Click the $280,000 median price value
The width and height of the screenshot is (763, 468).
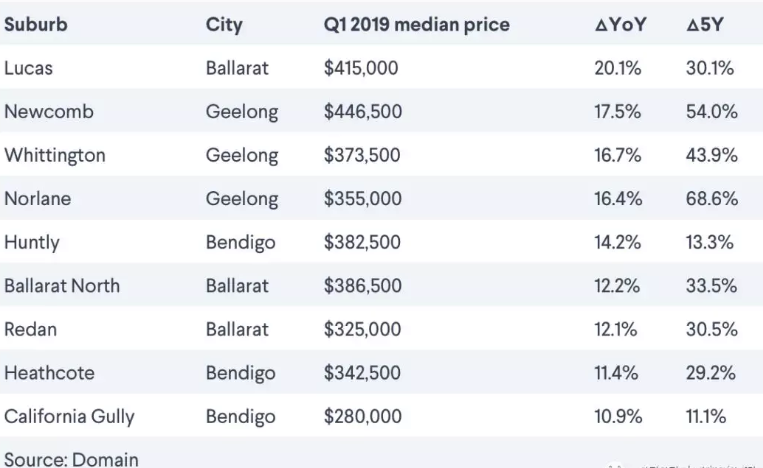click(363, 416)
